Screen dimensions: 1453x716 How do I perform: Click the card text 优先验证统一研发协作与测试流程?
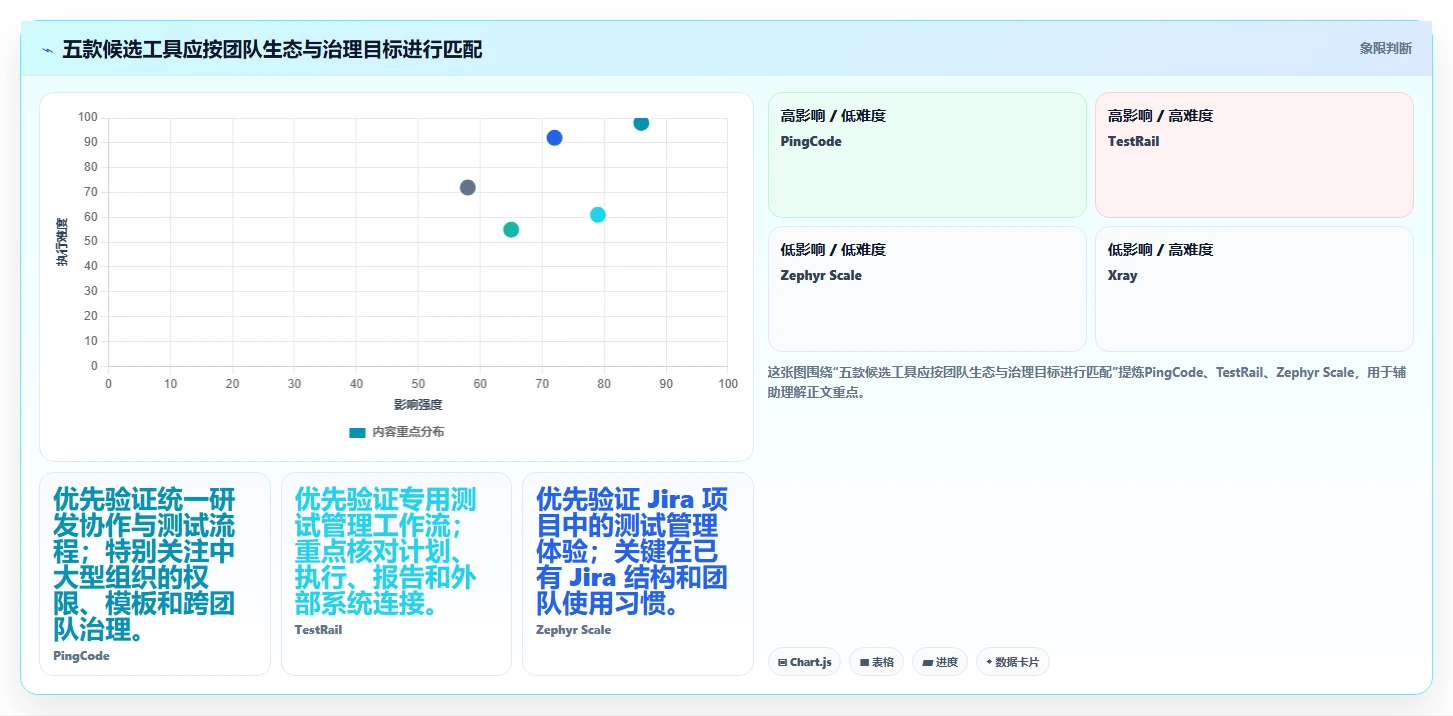click(145, 563)
